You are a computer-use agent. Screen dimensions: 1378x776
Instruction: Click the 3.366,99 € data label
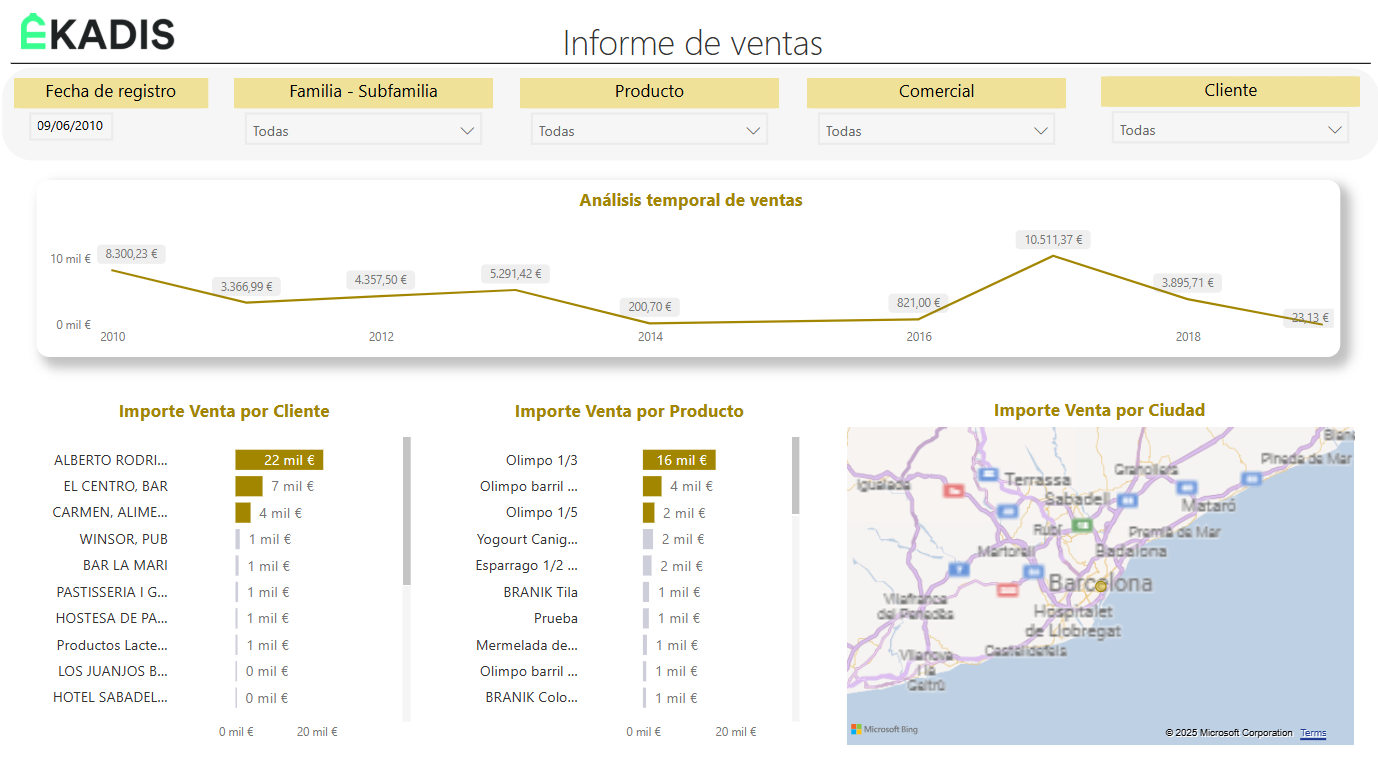pyautogui.click(x=248, y=287)
